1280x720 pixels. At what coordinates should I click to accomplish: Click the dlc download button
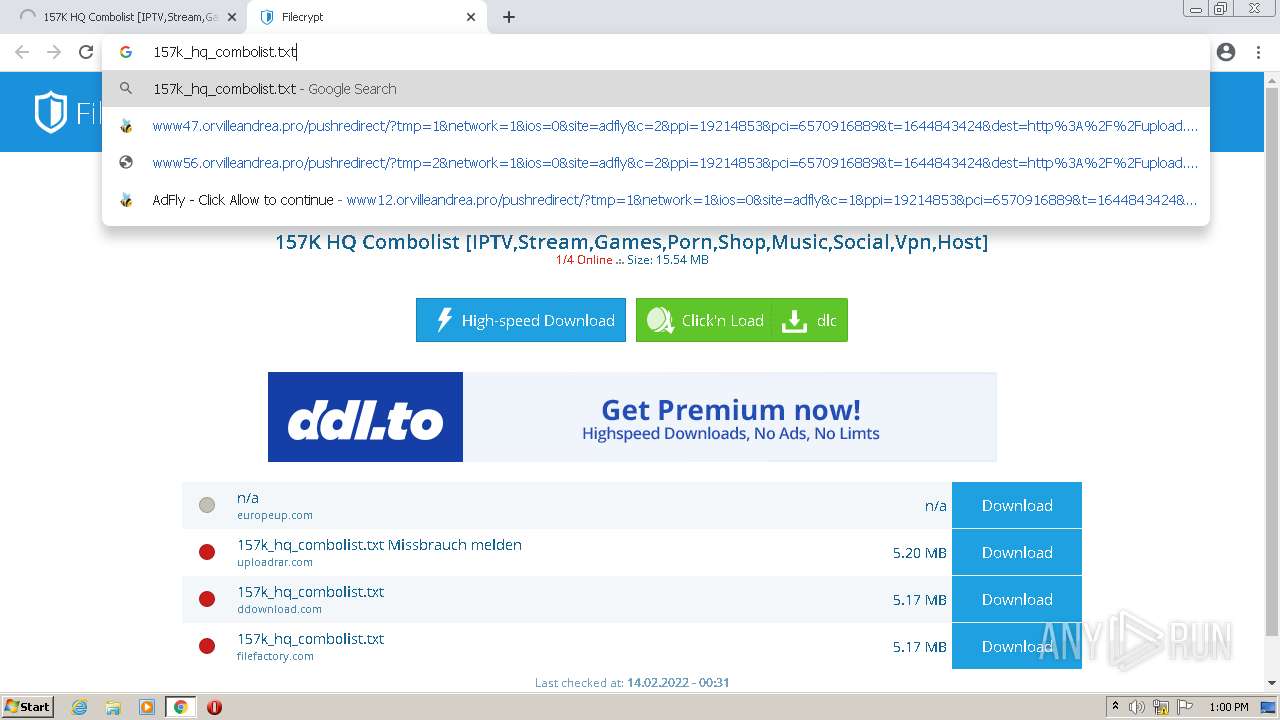[x=810, y=320]
